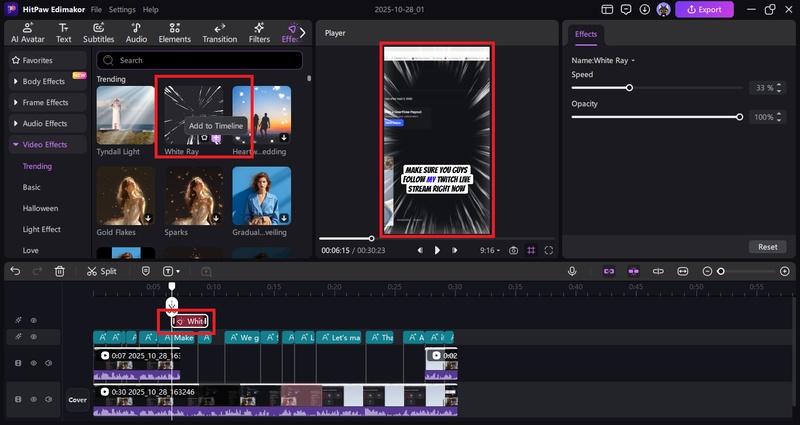Select the White Ray effect clip on timeline
The image size is (800, 425).
click(190, 321)
